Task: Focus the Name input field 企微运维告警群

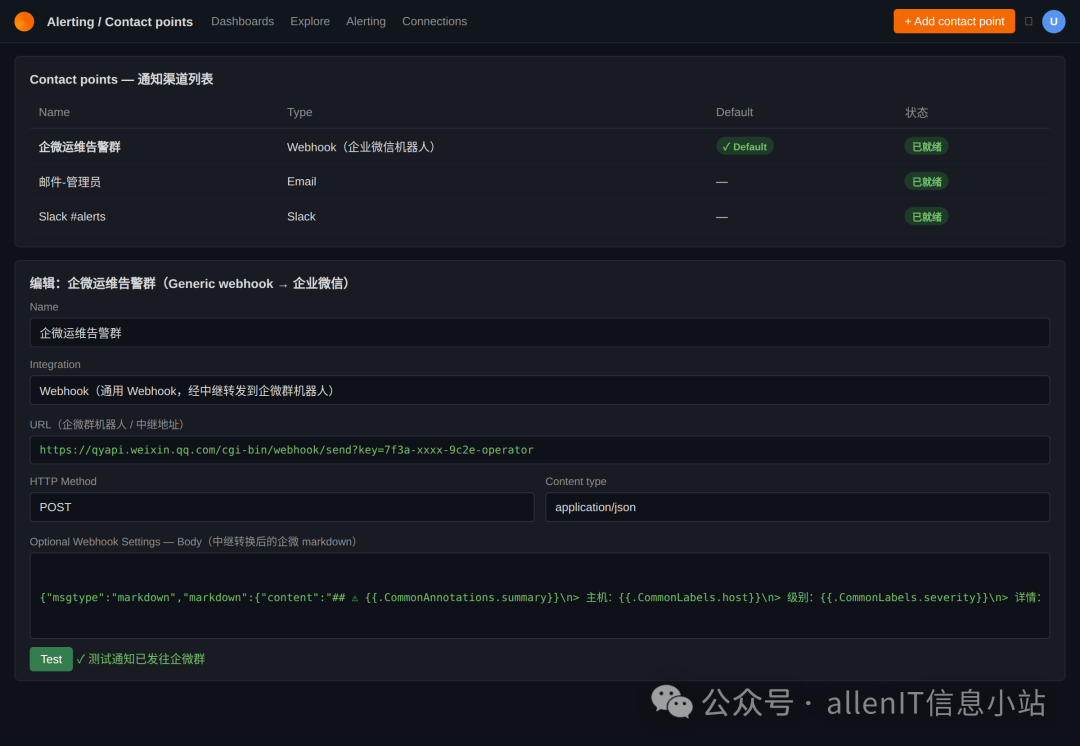Action: point(539,333)
